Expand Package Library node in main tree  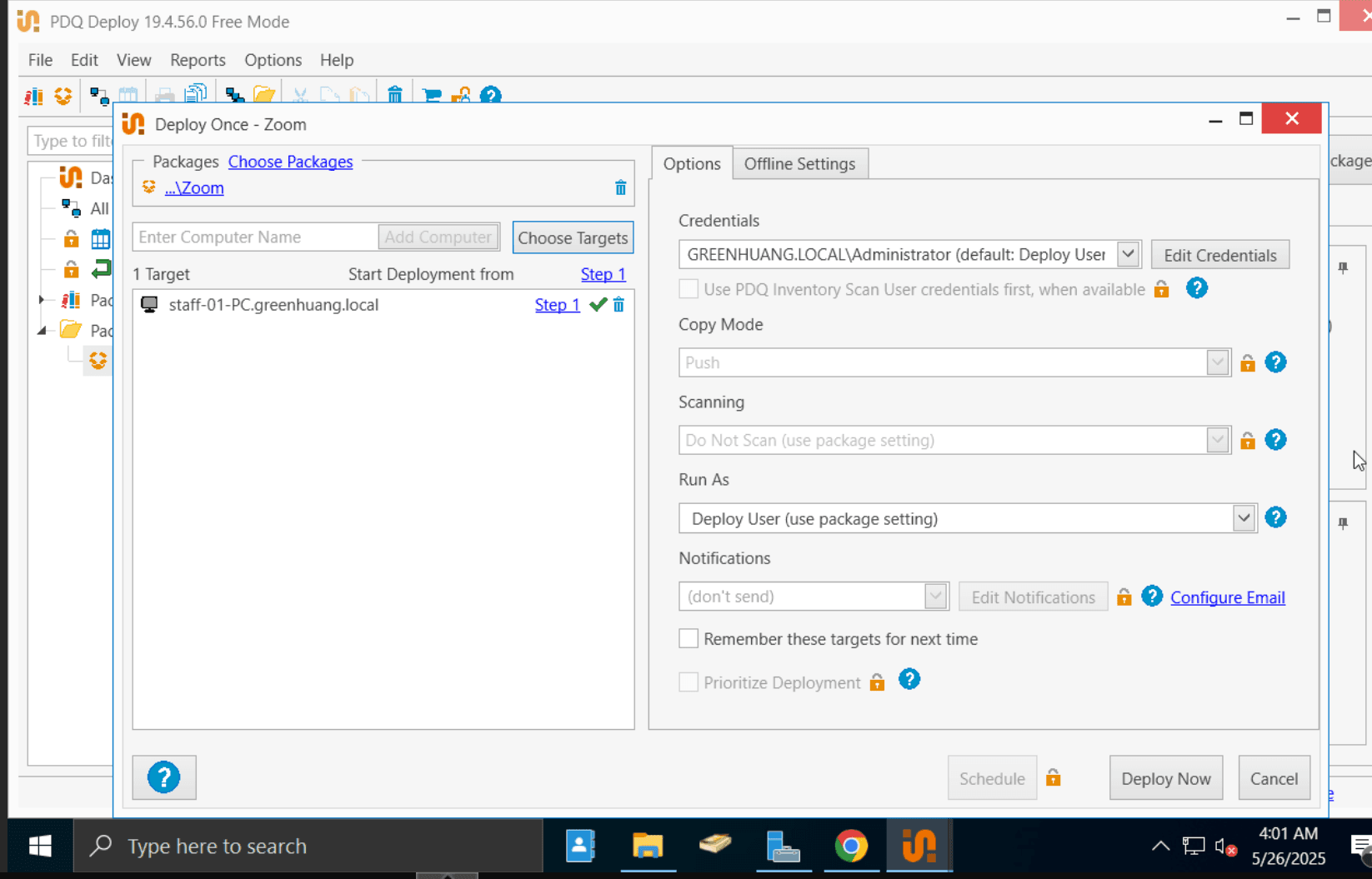(x=42, y=300)
